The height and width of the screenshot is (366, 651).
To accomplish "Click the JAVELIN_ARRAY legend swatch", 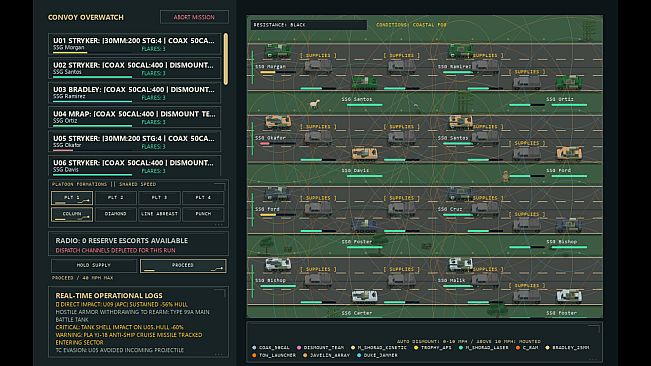I will (x=305, y=355).
